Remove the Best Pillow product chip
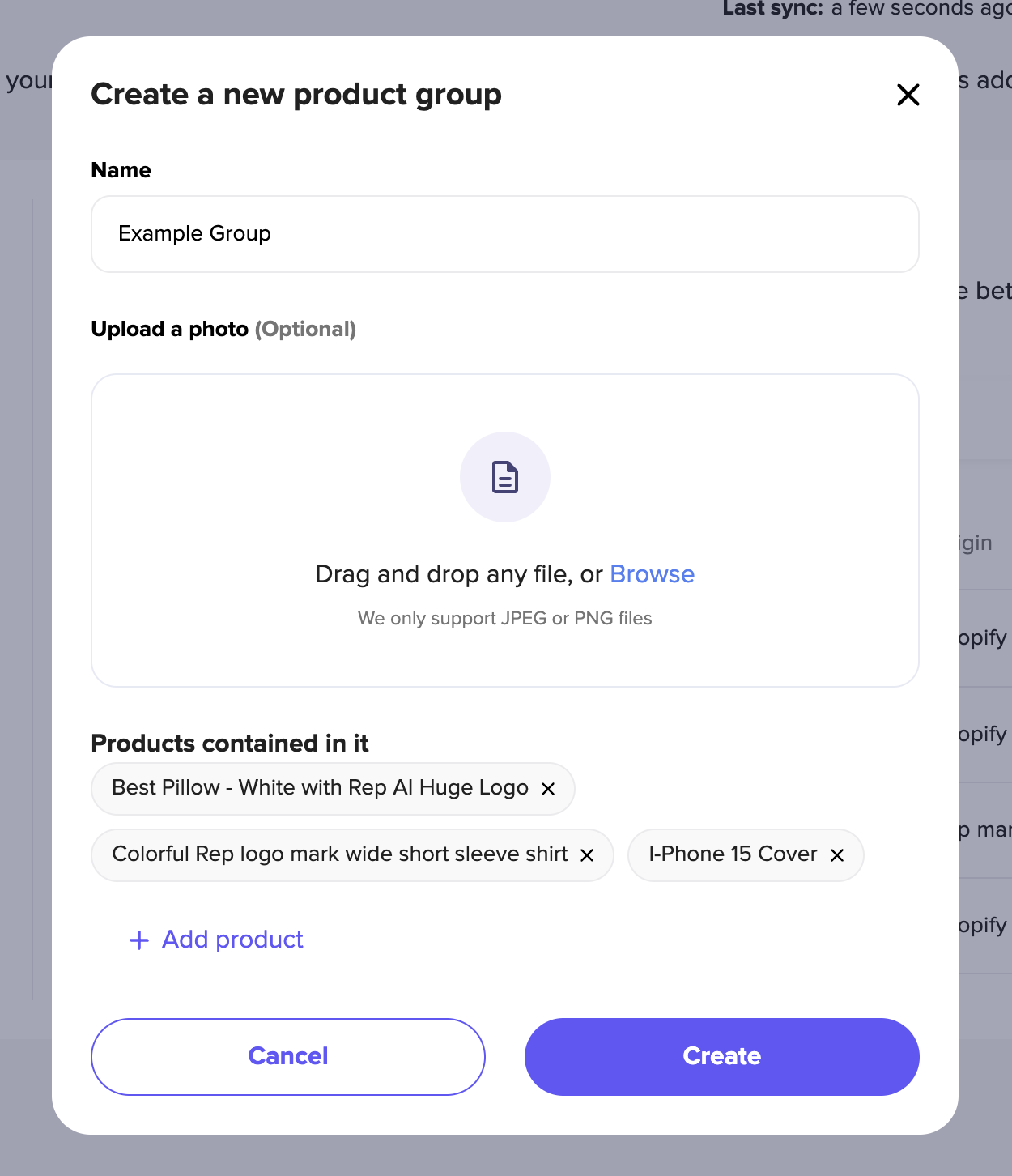1012x1176 pixels. (548, 789)
